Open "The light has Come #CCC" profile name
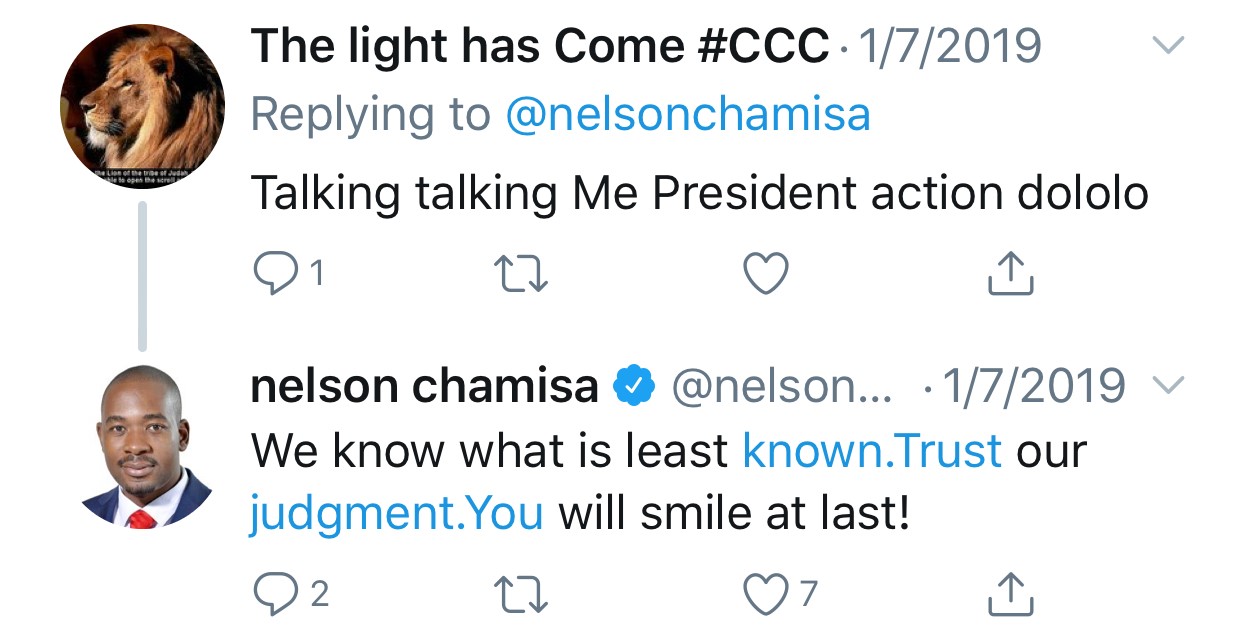Viewport: 1242px width, 643px height. [540, 46]
